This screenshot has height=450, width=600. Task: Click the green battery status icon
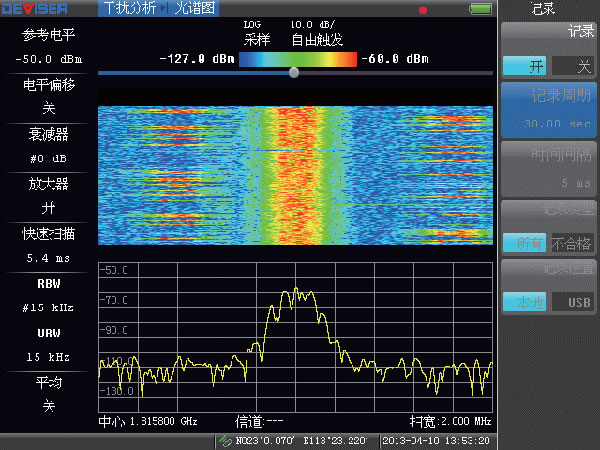480,10
